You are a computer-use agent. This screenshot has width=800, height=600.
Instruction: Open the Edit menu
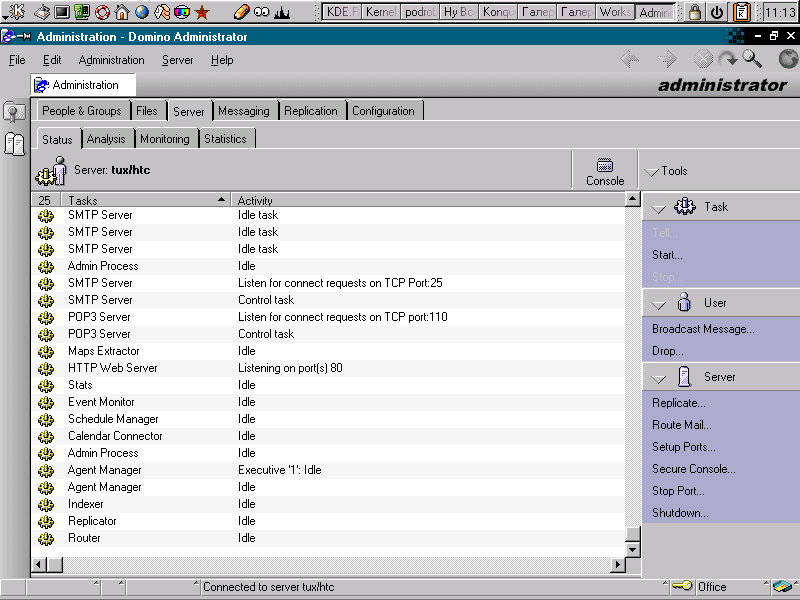click(x=52, y=60)
